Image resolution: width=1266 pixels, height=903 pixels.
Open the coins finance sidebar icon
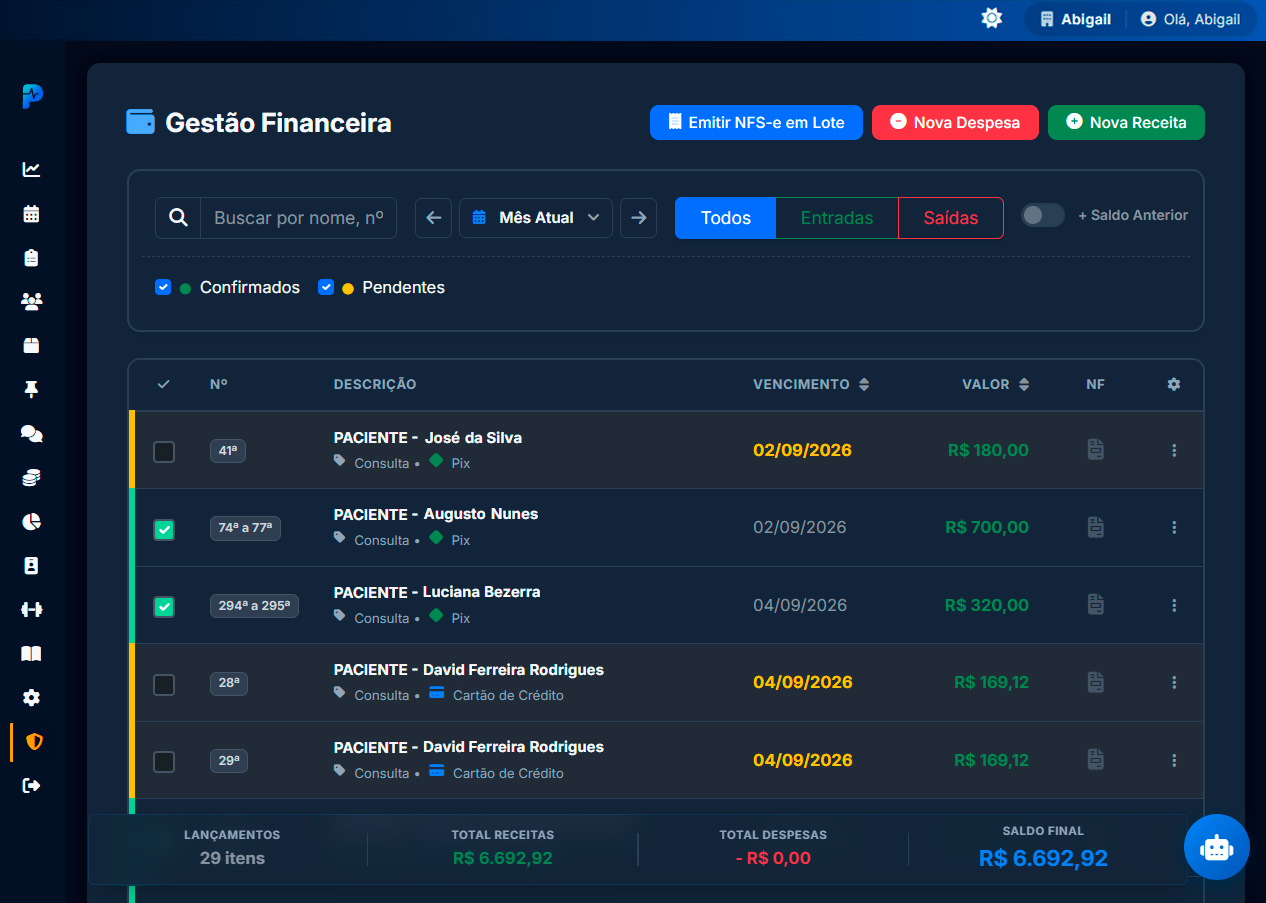[x=31, y=477]
